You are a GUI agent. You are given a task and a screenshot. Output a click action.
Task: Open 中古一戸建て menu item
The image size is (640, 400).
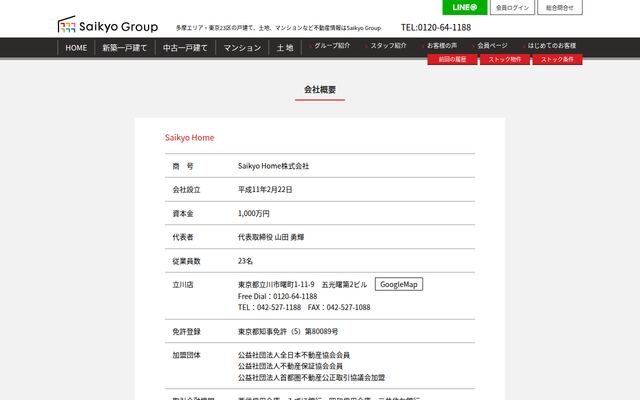(185, 48)
